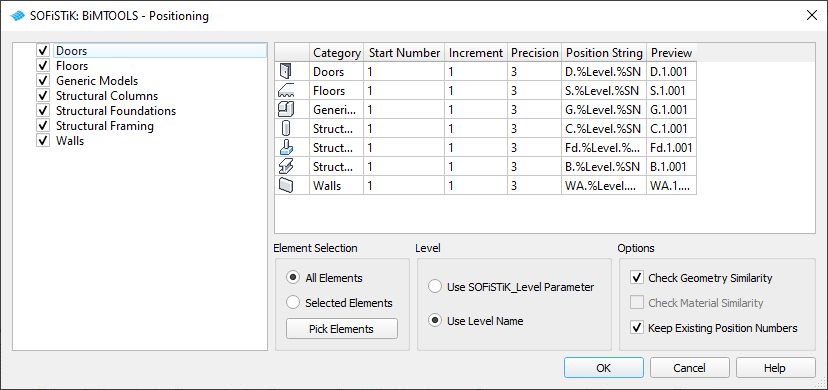Screen dimensions: 828x390
Task: Toggle the Structural Columns checkbox
Action: 43,96
